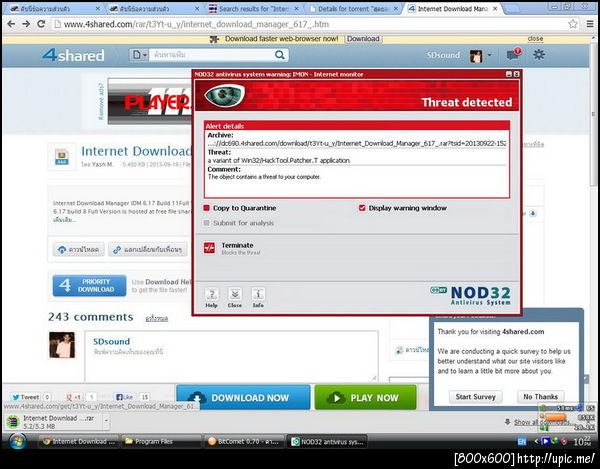Click the DOWNLOAD NOW button

pos(243,398)
